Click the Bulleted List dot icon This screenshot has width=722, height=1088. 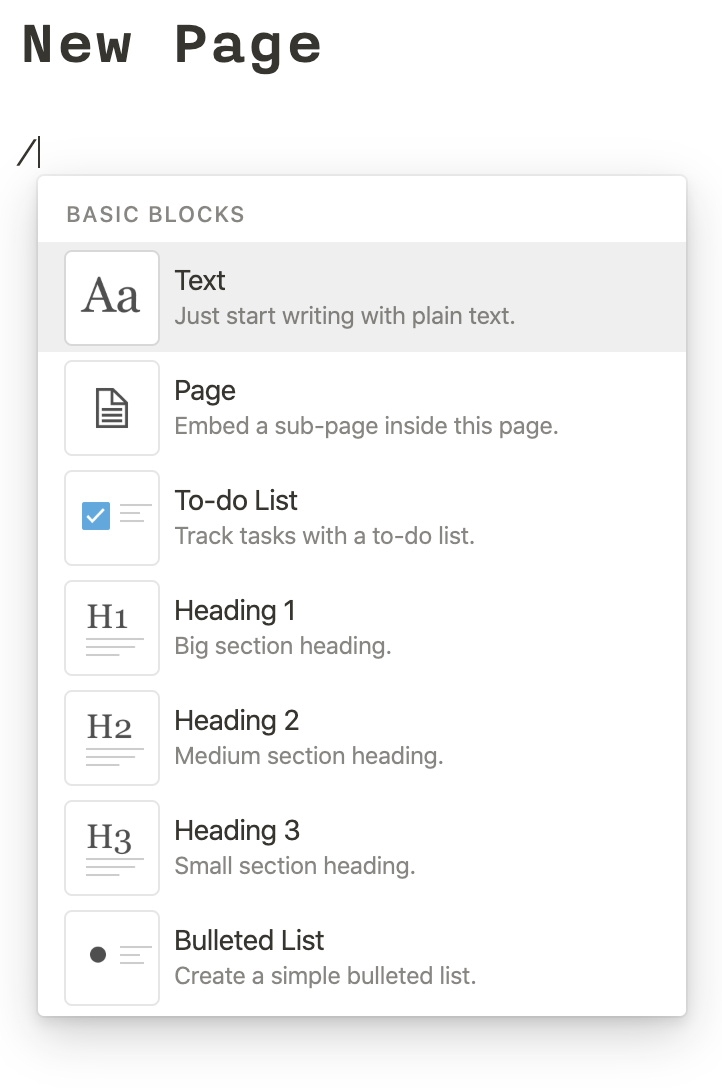(98, 955)
